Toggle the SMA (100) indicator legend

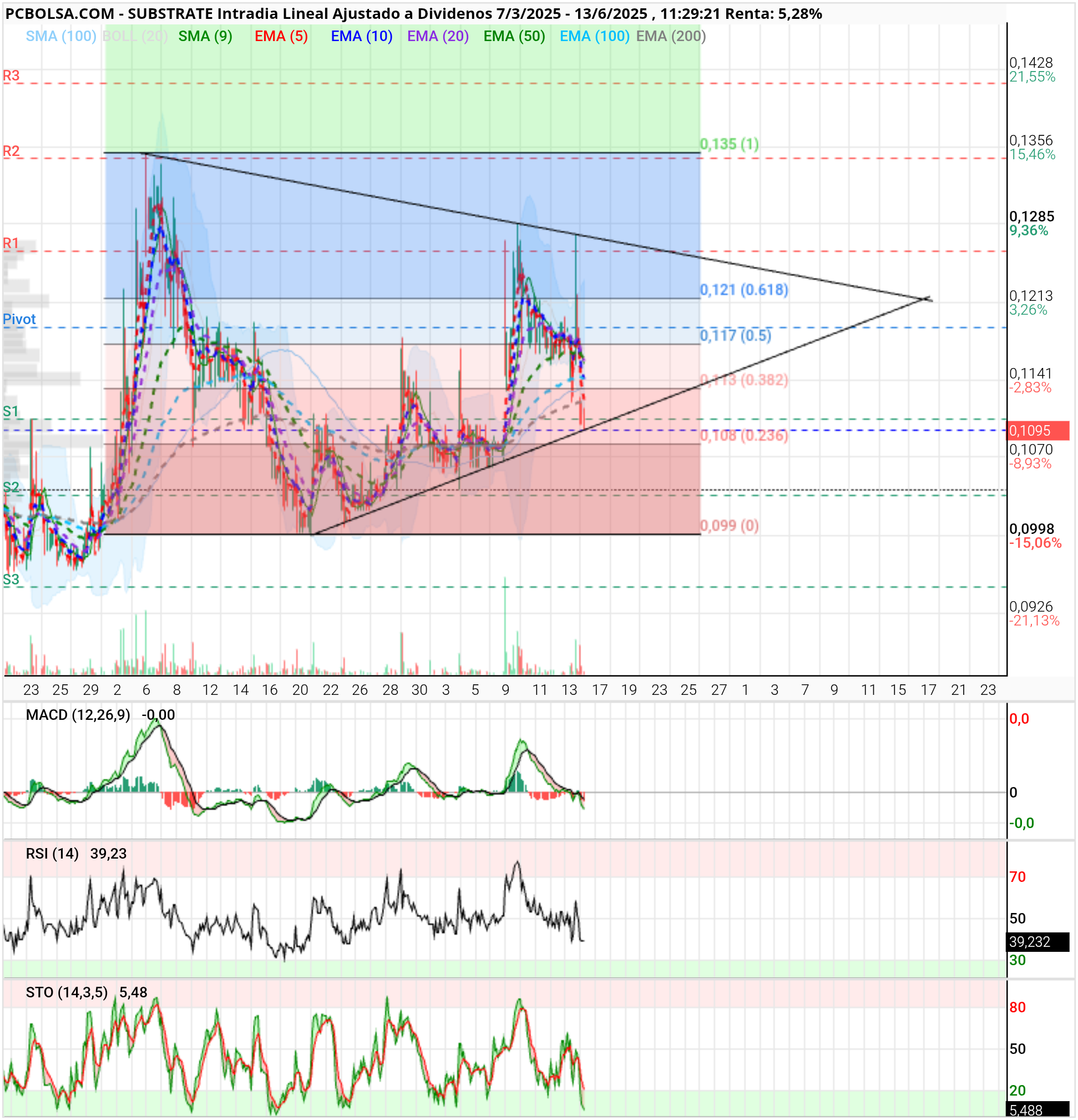(x=61, y=37)
